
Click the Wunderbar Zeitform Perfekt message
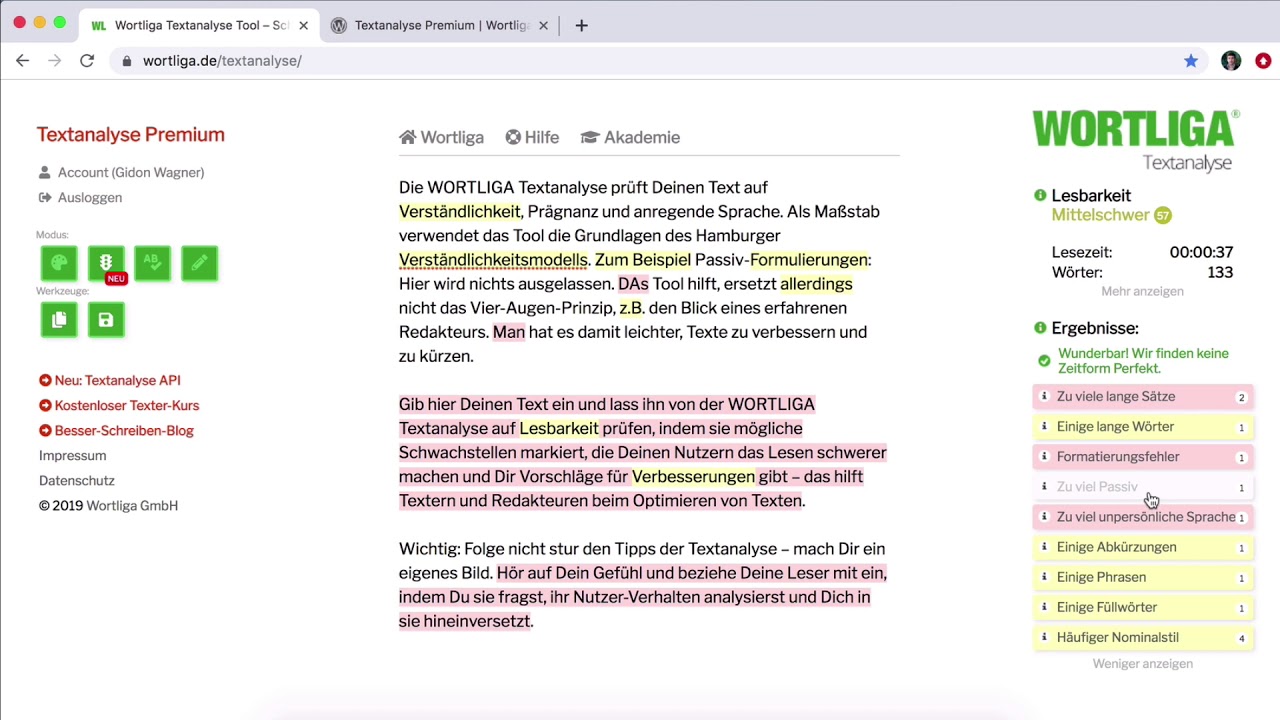coord(1143,360)
